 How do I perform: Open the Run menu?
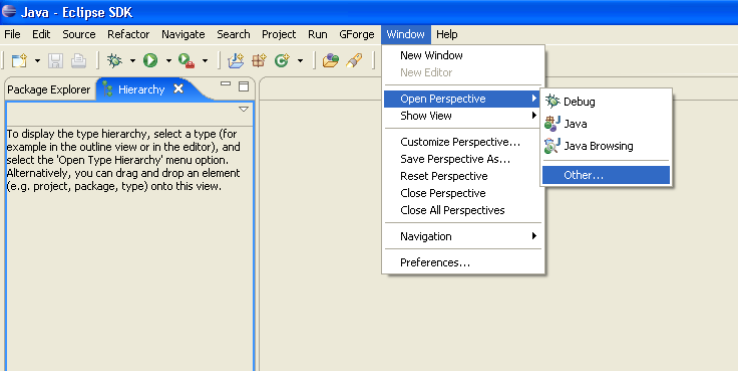318,34
